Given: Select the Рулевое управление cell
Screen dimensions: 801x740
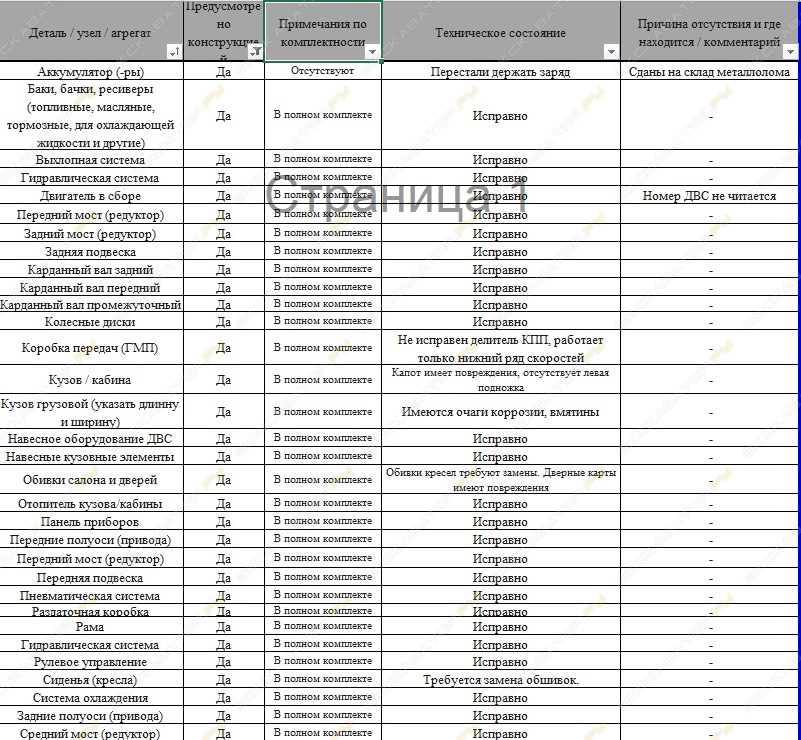Looking at the screenshot, I should click(91, 661).
